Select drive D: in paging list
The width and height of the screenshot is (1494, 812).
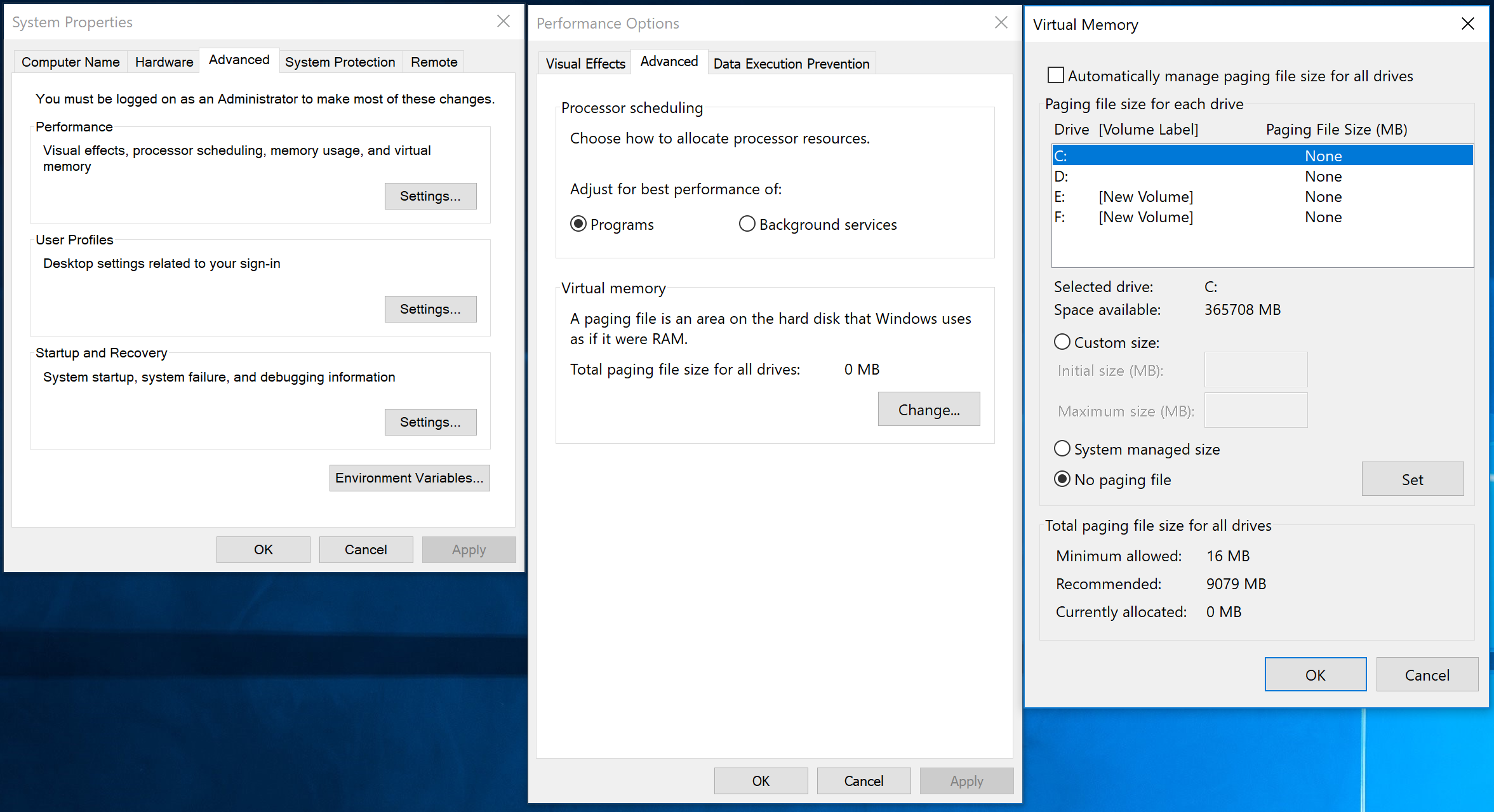coord(1260,176)
